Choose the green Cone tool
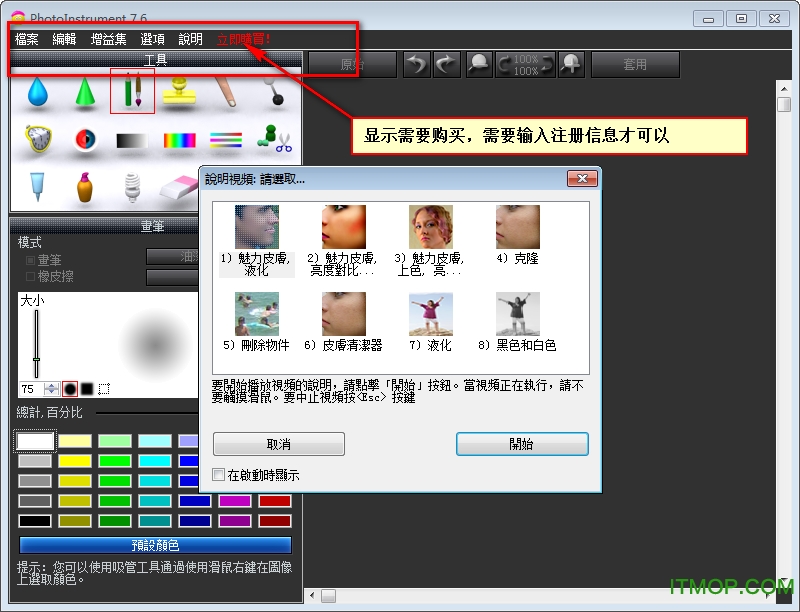 (85, 95)
